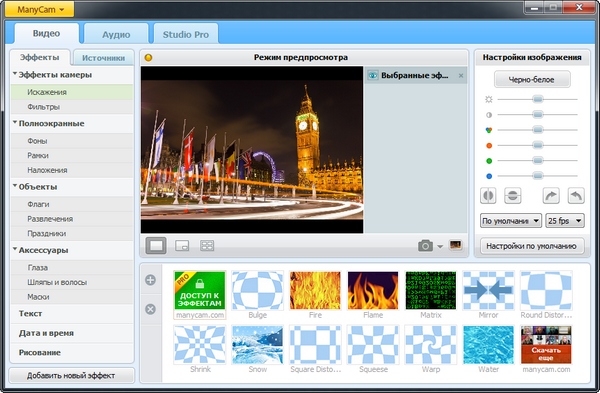Open the По умолчанию resolution dropdown
600x393 pixels.
tap(511, 221)
